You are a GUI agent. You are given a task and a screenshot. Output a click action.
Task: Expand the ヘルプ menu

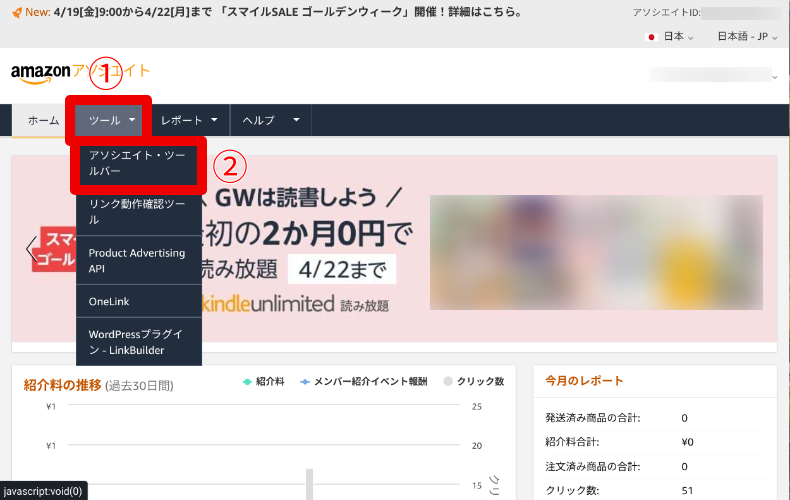[x=271, y=120]
